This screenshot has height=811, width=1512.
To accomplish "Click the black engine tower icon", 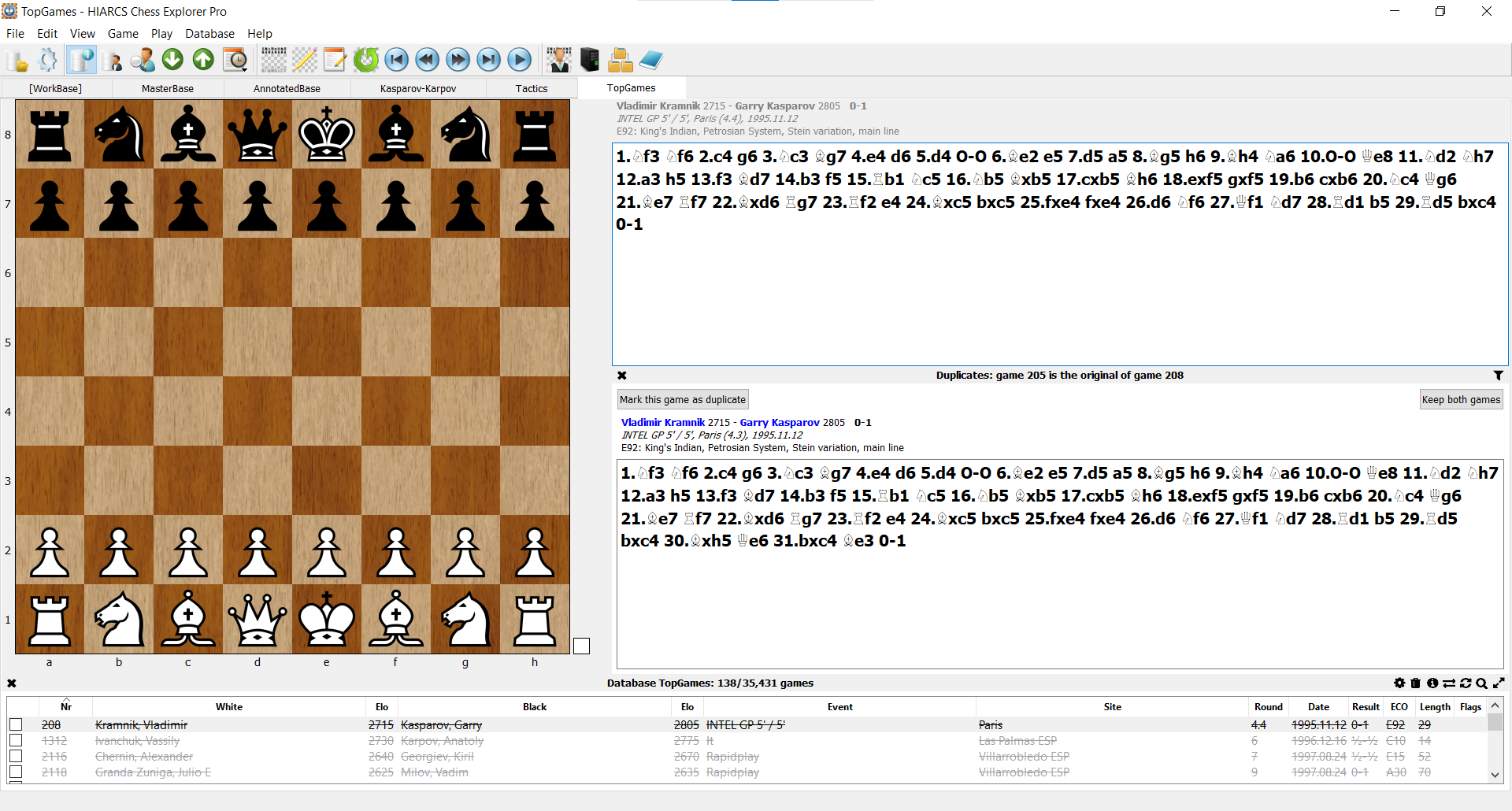I will tap(590, 60).
